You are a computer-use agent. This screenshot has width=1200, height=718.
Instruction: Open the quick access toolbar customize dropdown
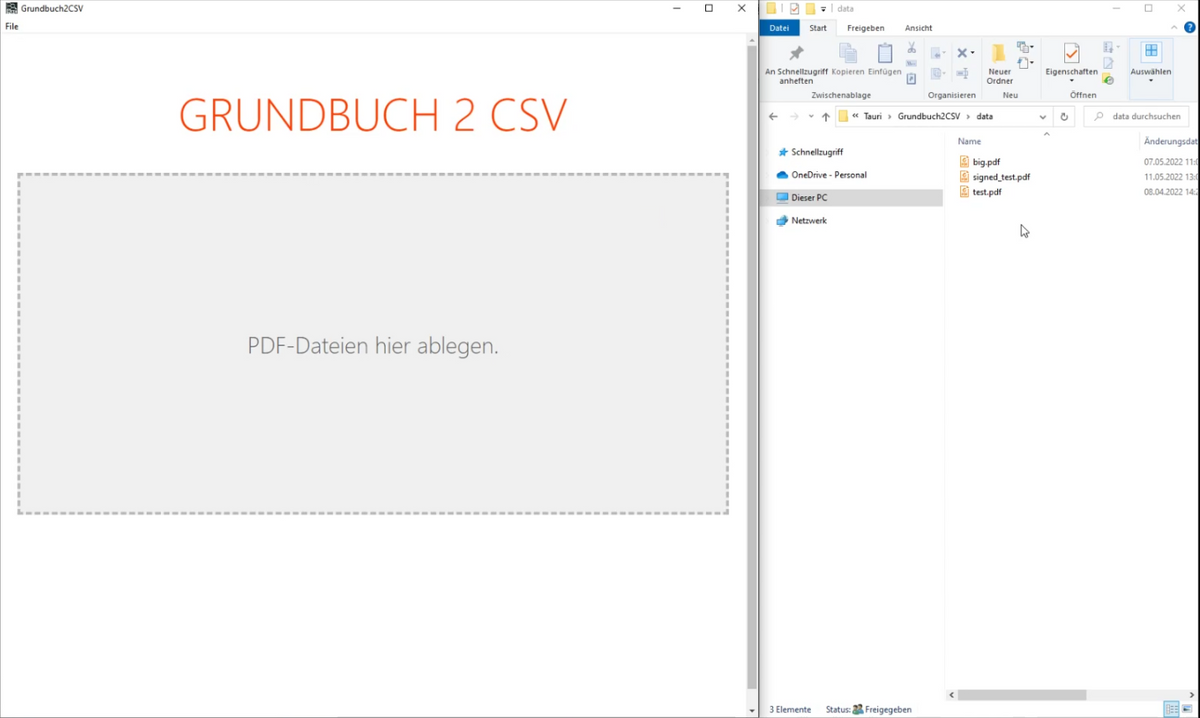coord(823,9)
